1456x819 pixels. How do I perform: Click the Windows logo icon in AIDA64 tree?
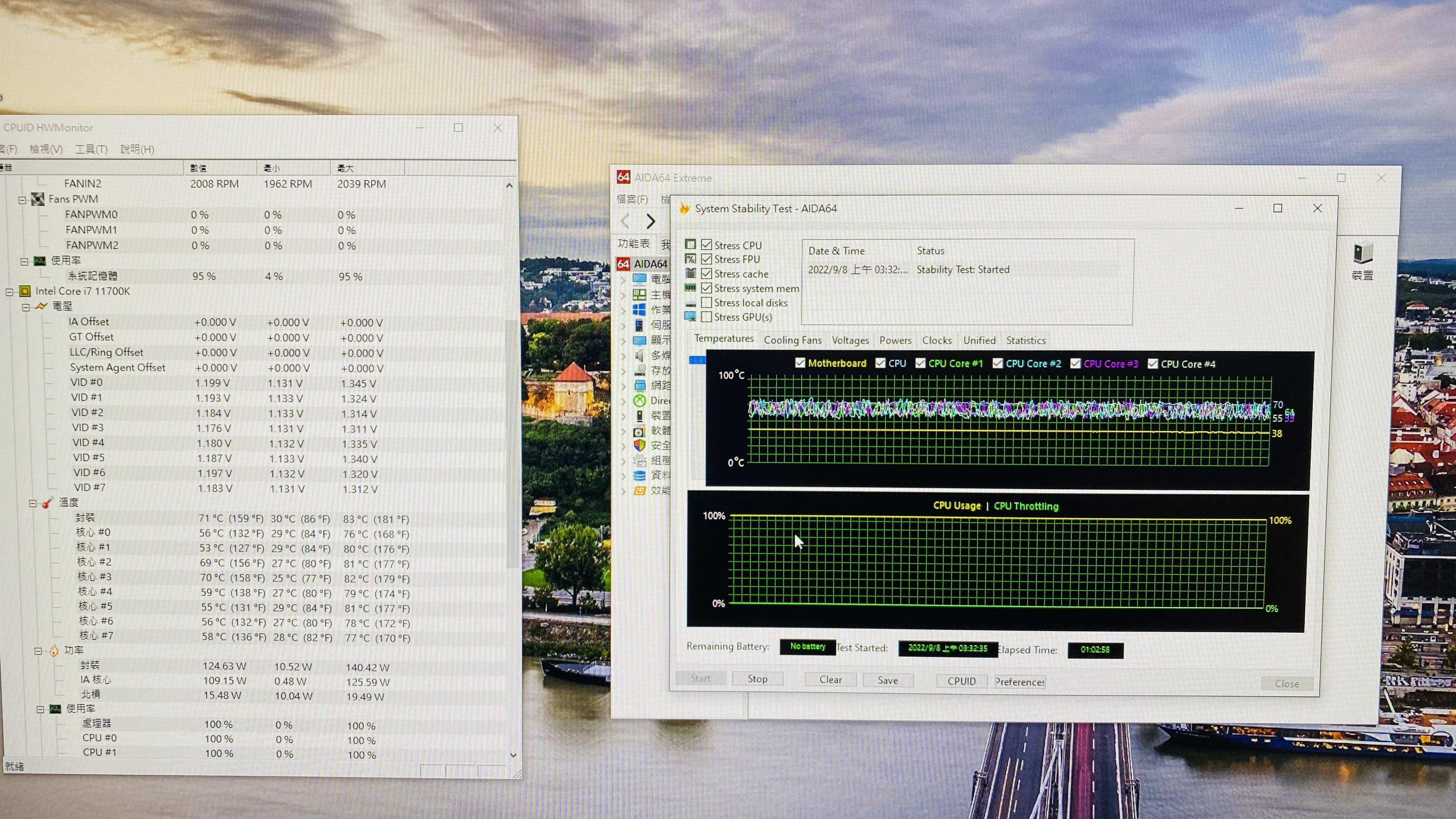point(639,309)
